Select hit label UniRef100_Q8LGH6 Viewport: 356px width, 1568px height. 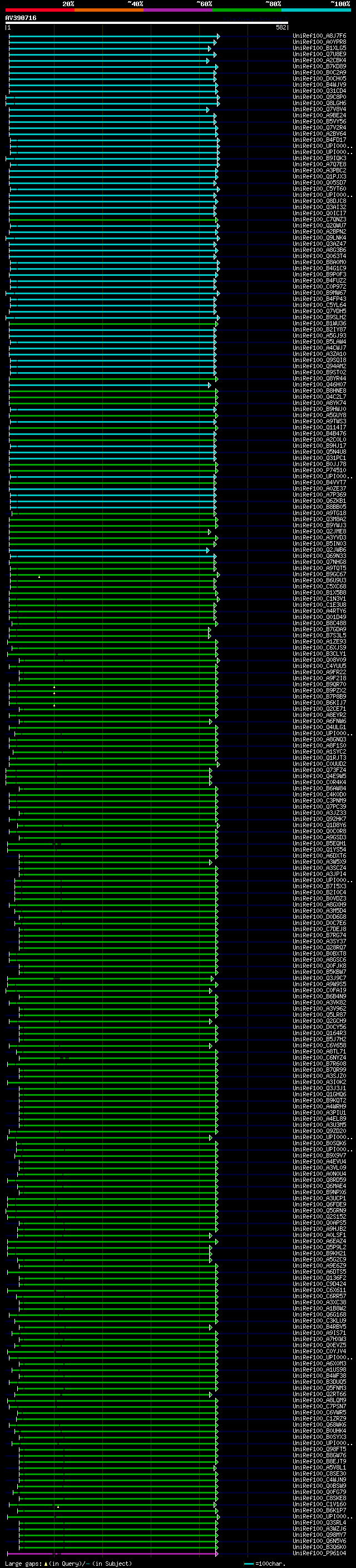click(x=319, y=103)
